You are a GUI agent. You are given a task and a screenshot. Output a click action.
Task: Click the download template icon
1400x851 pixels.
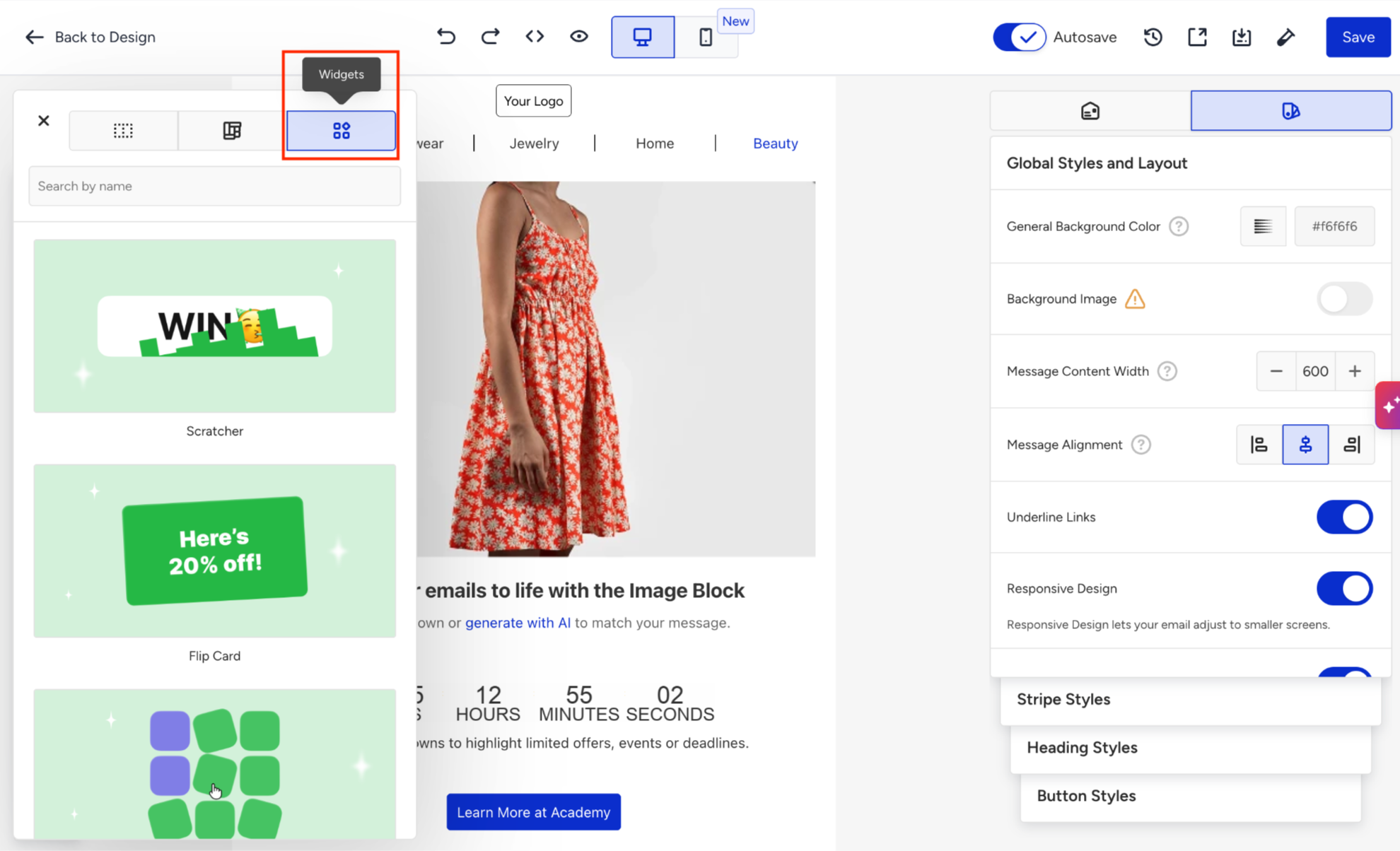click(1242, 37)
